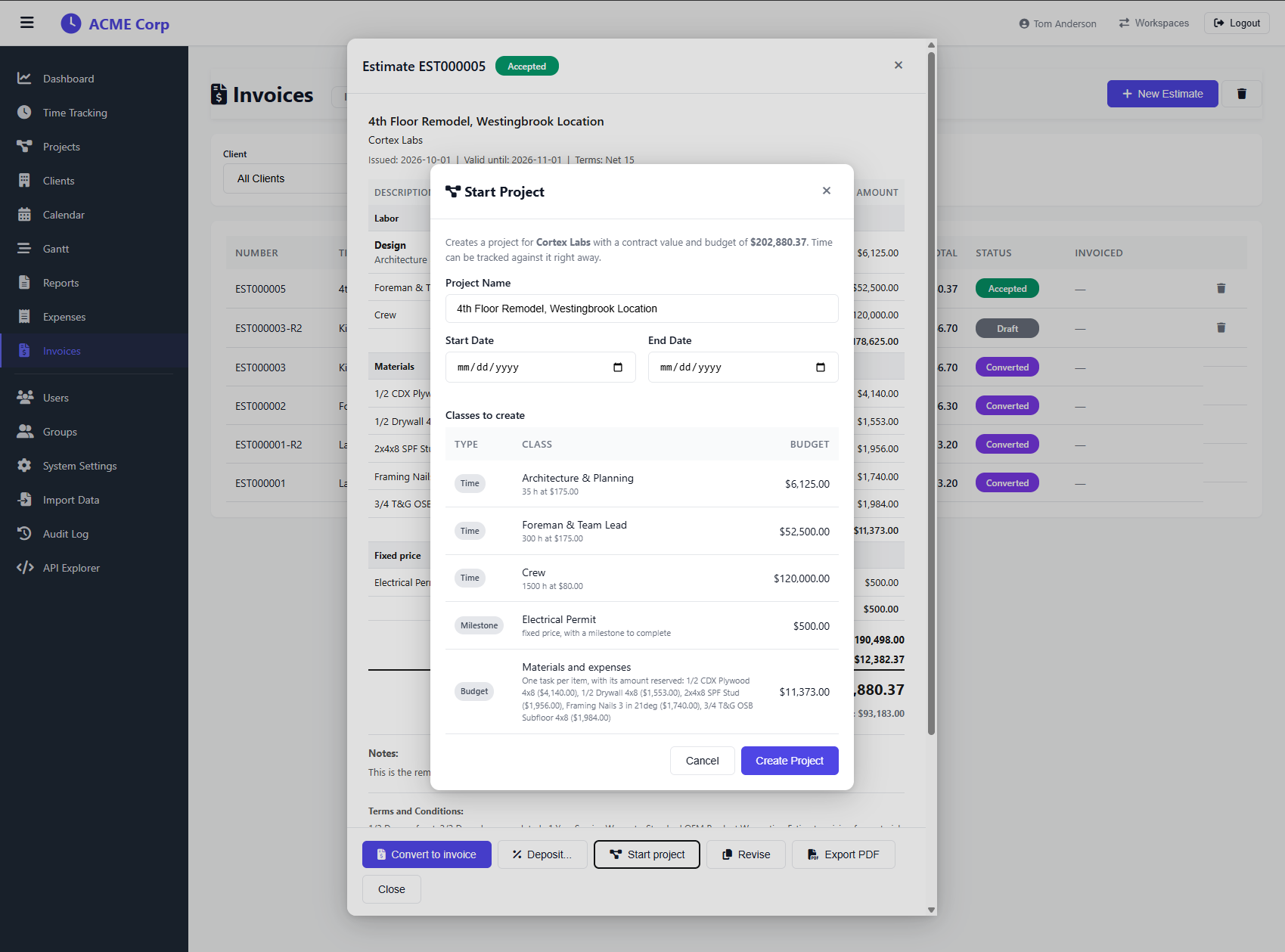
Task: Click Create Project button
Action: tap(790, 761)
